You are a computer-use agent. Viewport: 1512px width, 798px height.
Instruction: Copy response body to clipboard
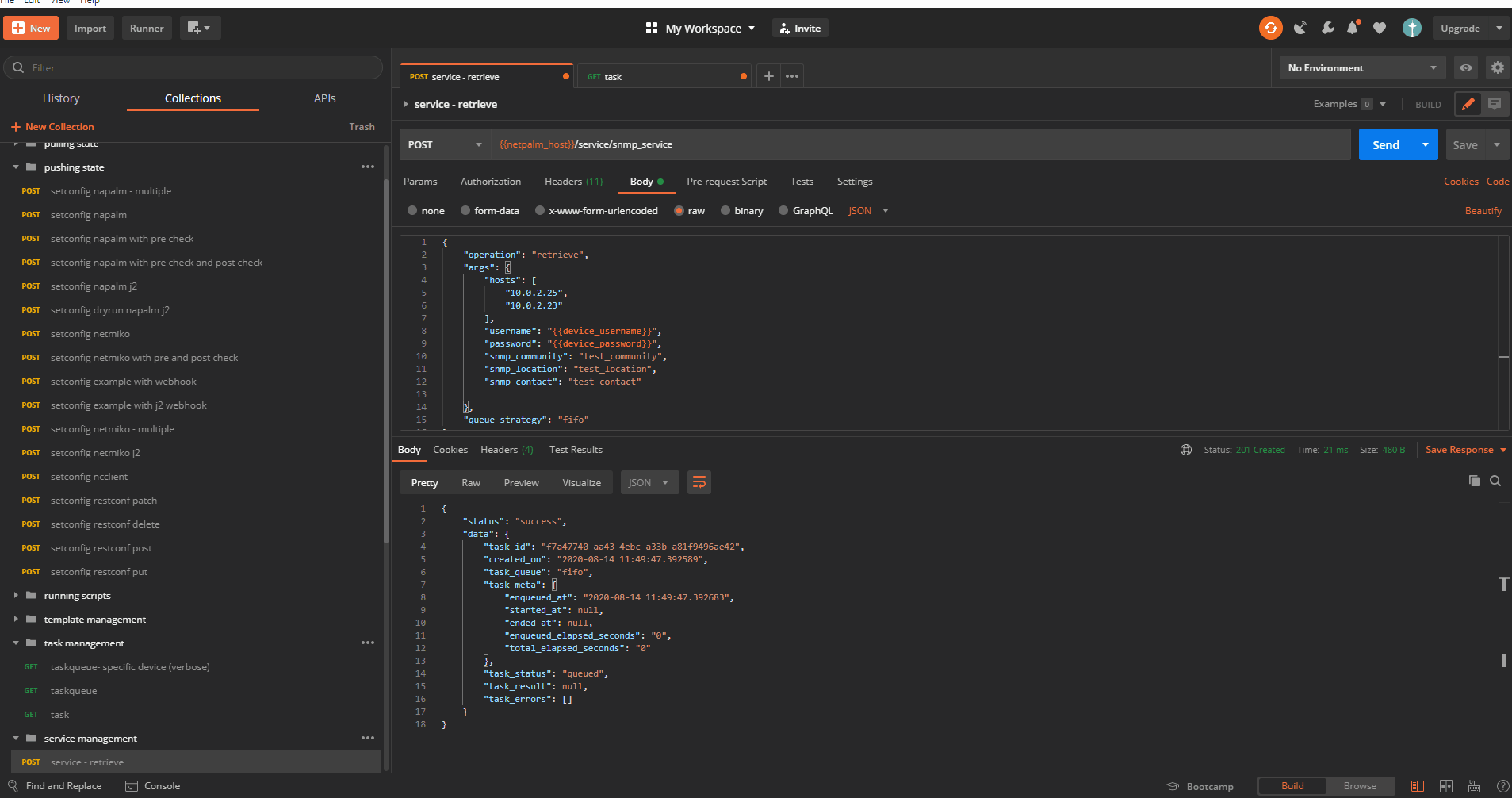coord(1474,481)
